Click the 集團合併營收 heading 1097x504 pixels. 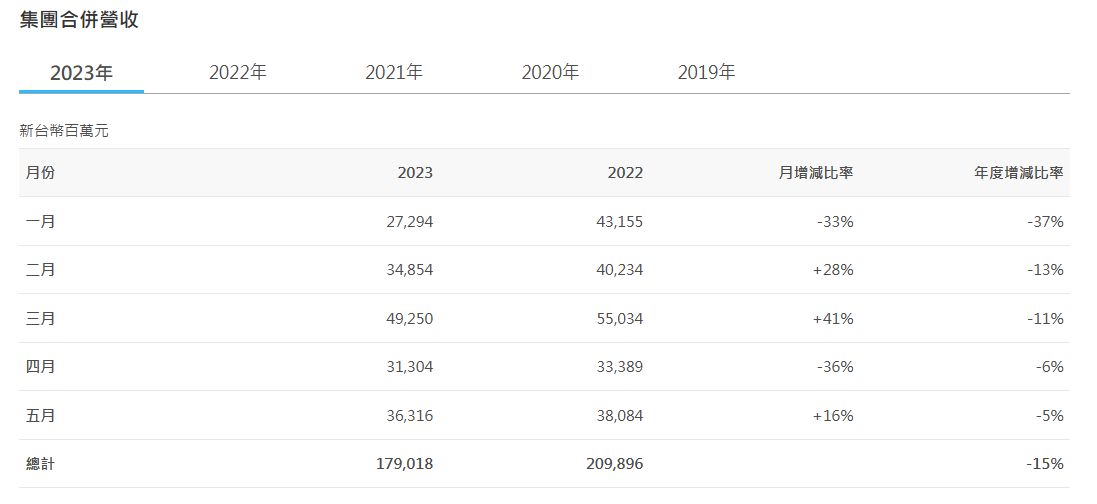tap(79, 20)
